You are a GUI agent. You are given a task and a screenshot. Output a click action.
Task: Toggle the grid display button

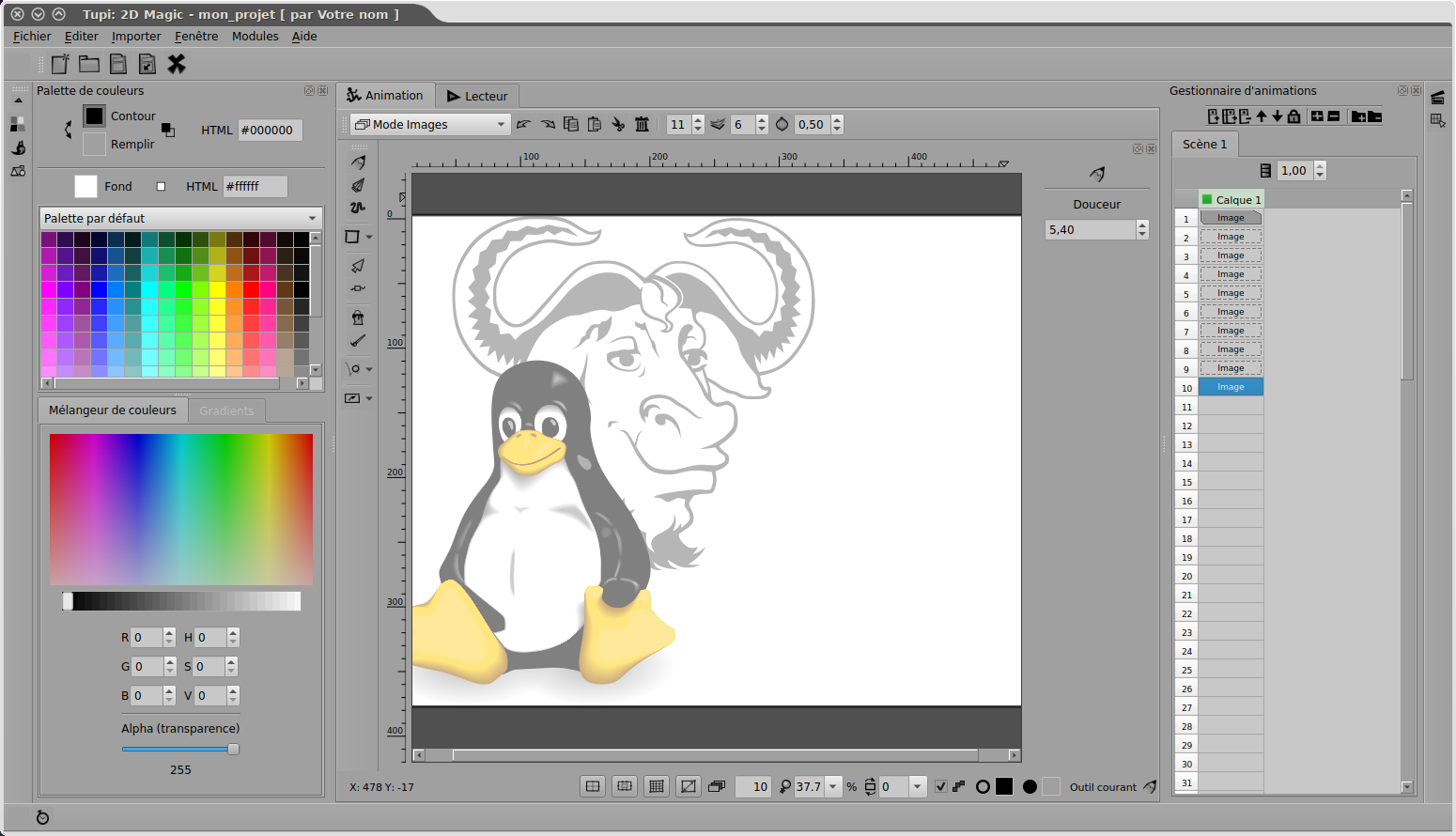pyautogui.click(x=657, y=786)
